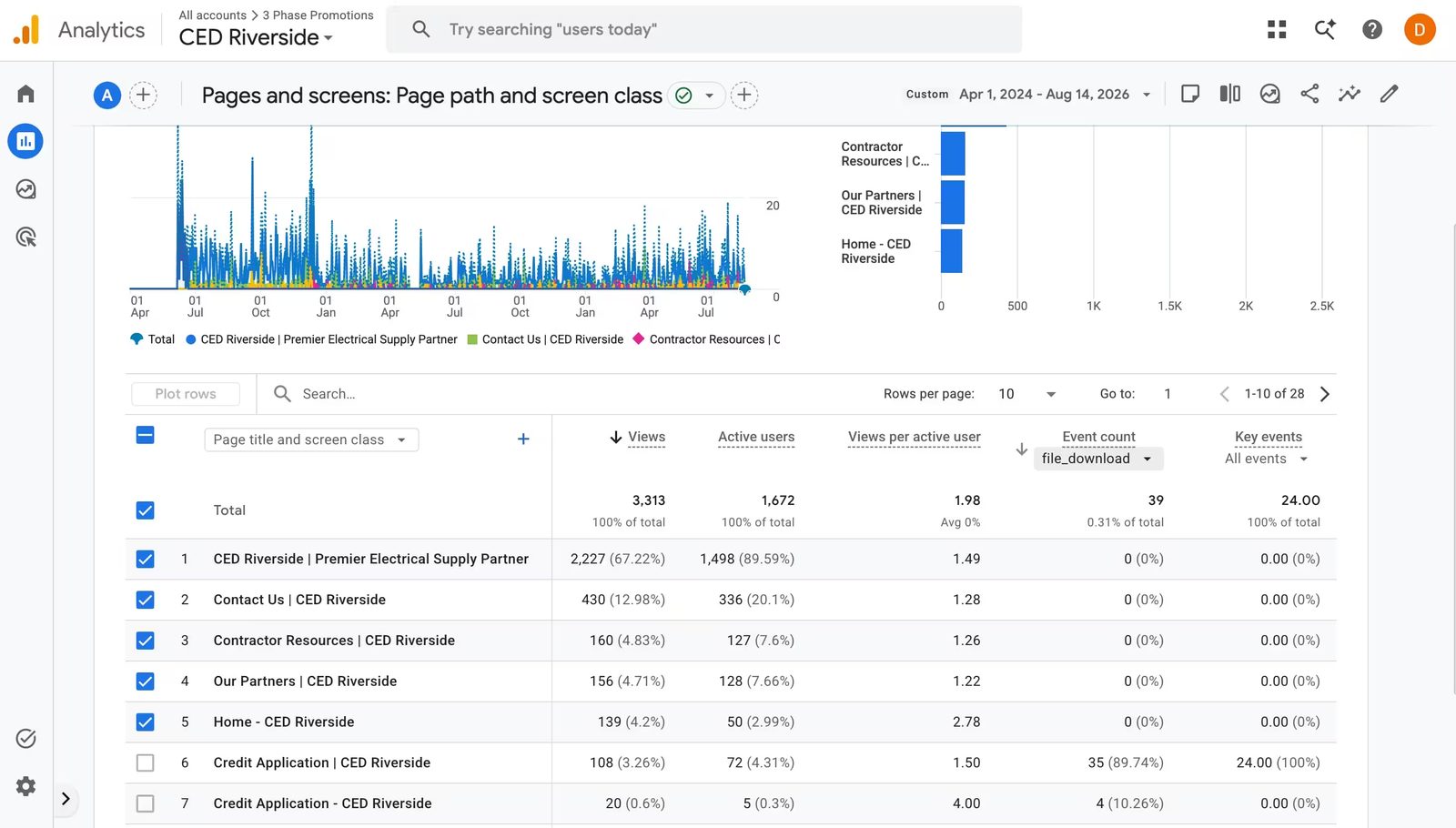The image size is (1456, 828).
Task: Click the Go to page number field
Action: pos(1168,394)
